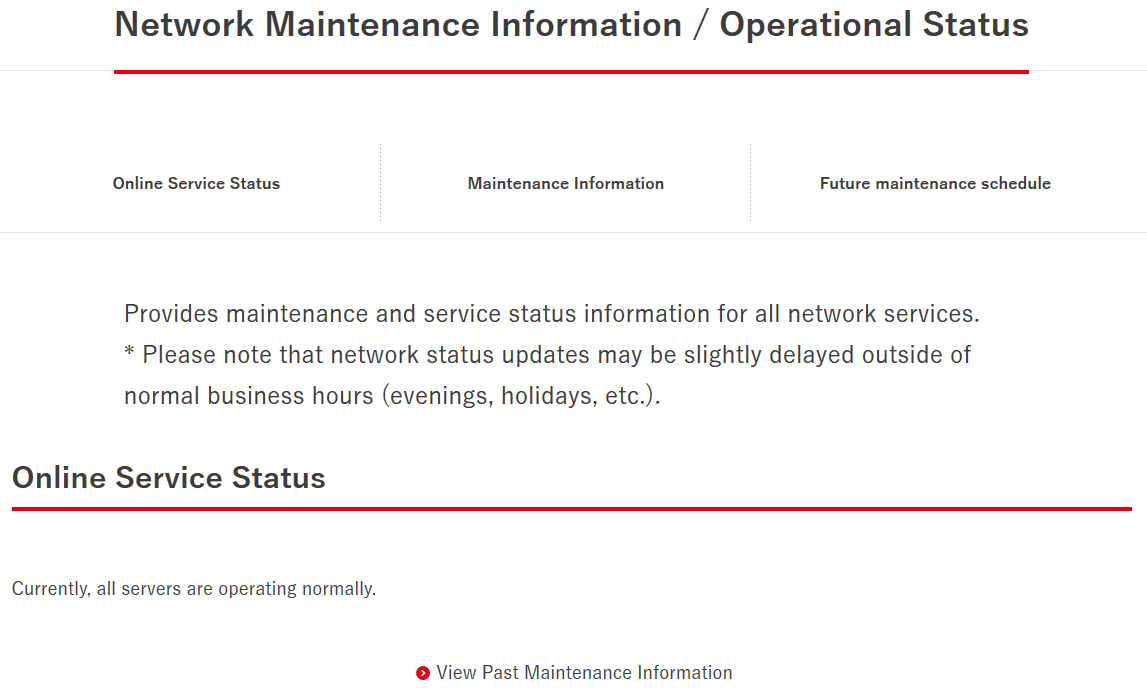Click "Operational Status" words in page title
This screenshot has width=1147, height=688.
(874, 25)
